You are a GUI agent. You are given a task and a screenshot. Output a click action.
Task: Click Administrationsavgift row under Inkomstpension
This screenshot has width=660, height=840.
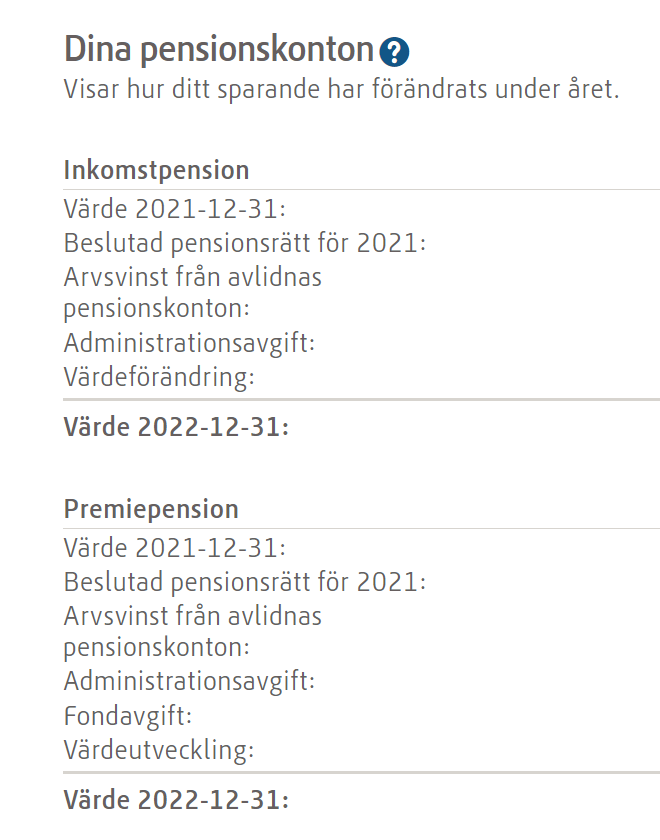tap(189, 342)
